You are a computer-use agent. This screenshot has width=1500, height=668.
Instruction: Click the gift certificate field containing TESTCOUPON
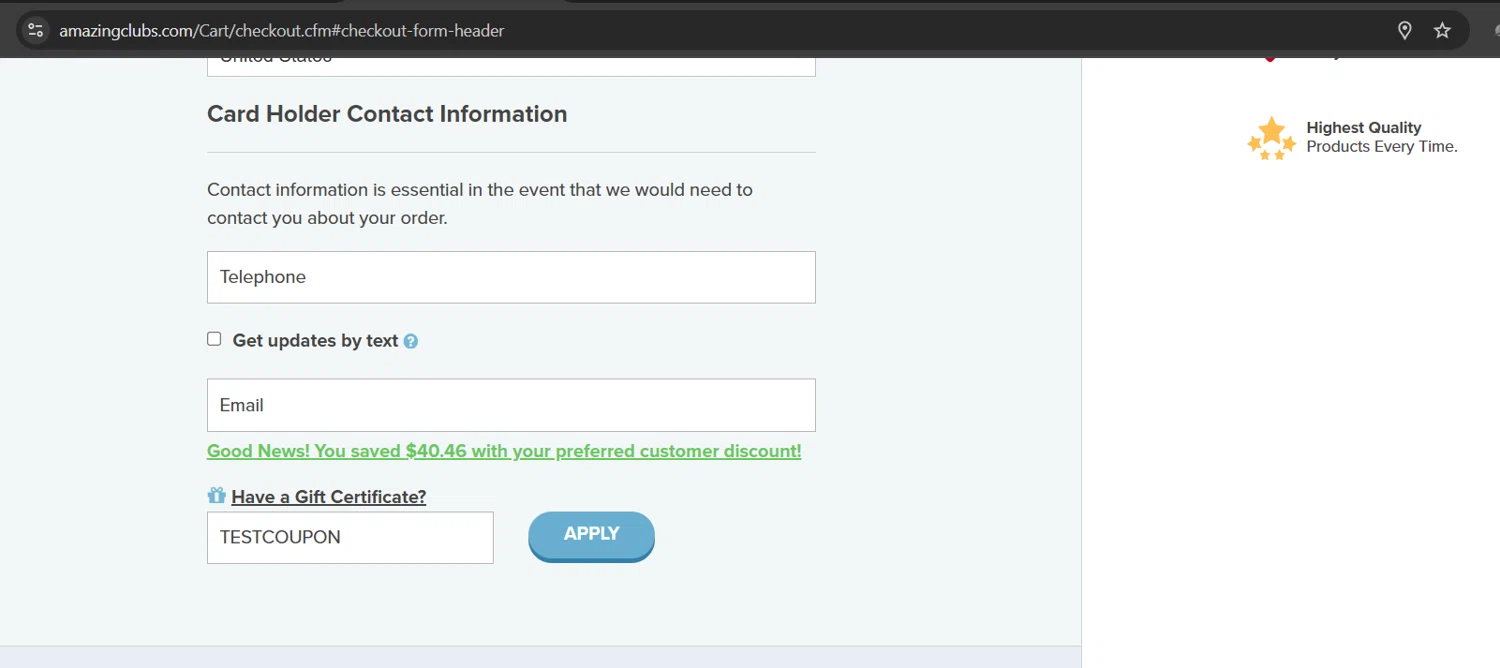tap(350, 537)
